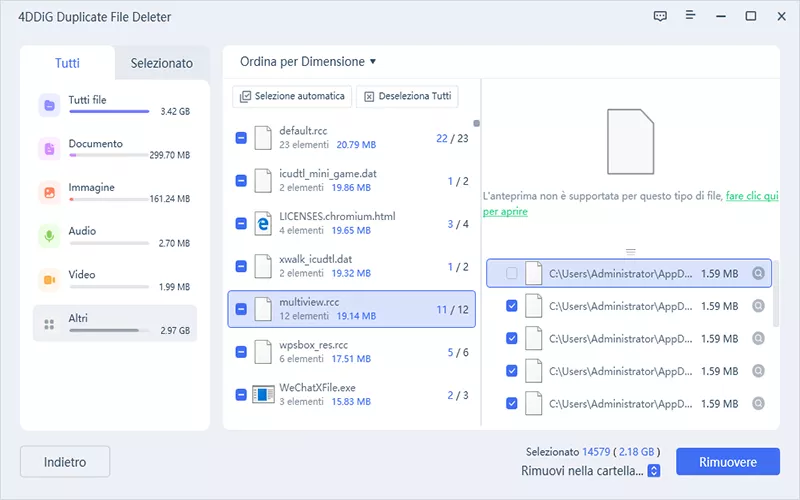
Task: Select the WeChatXFile.exe file name
Action: click(317, 388)
